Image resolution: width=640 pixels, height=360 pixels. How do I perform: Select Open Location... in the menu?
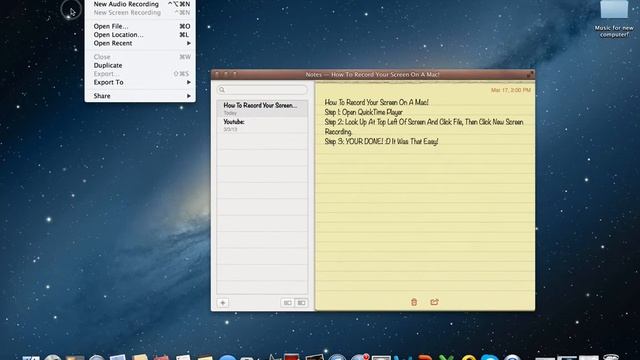(x=140, y=35)
